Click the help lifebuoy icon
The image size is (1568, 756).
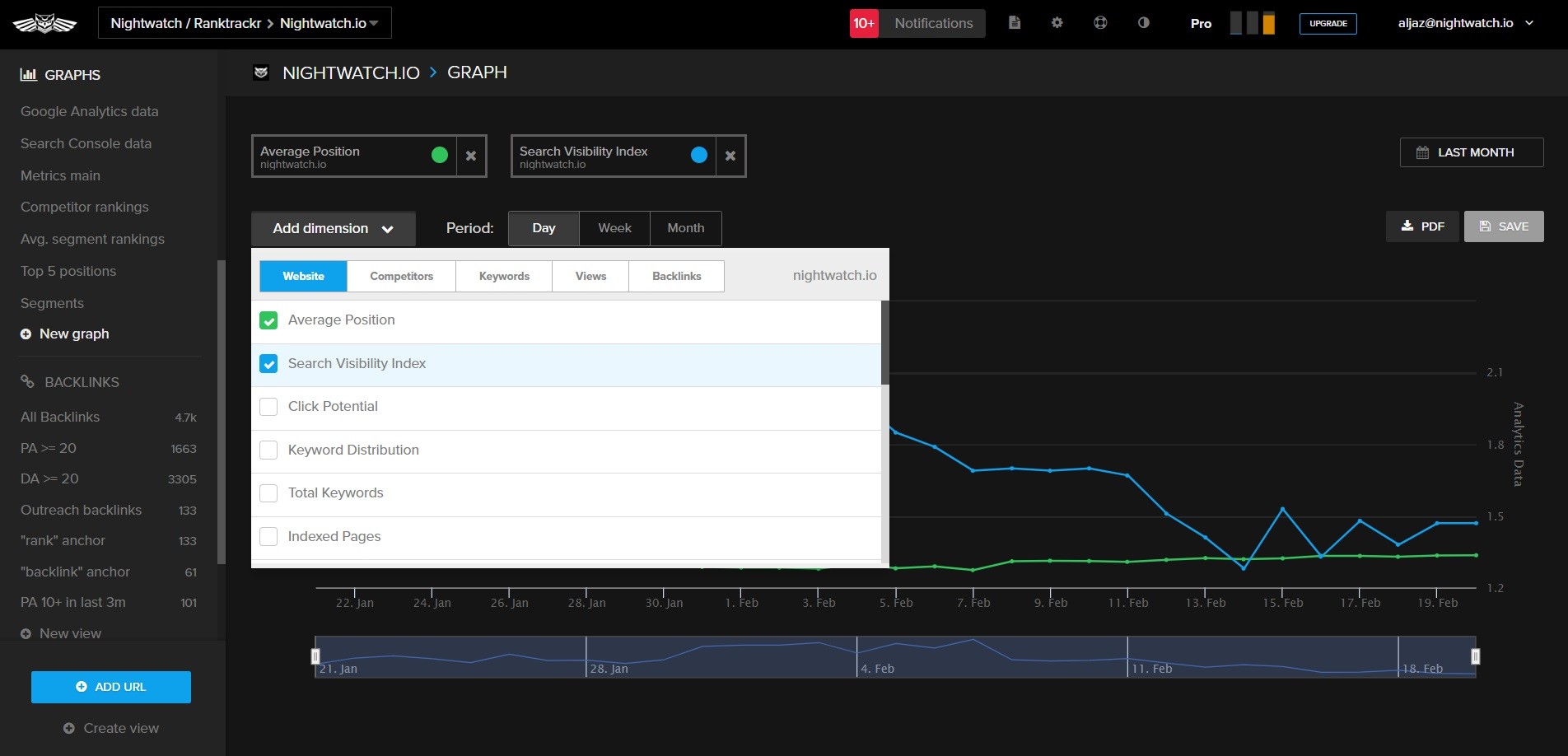pyautogui.click(x=1100, y=23)
